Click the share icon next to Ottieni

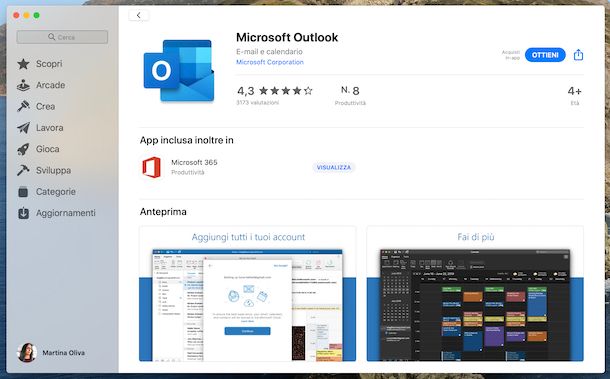click(578, 55)
